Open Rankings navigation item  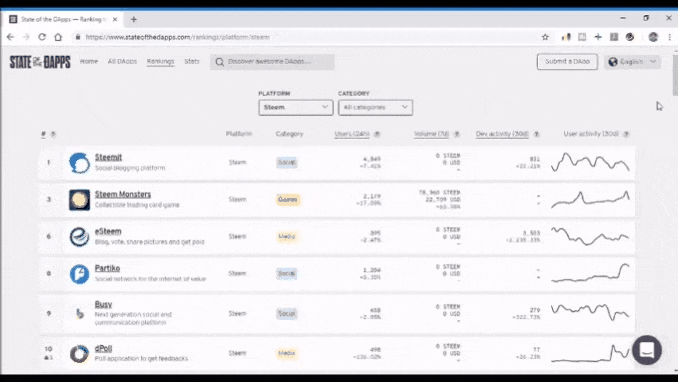(x=160, y=61)
